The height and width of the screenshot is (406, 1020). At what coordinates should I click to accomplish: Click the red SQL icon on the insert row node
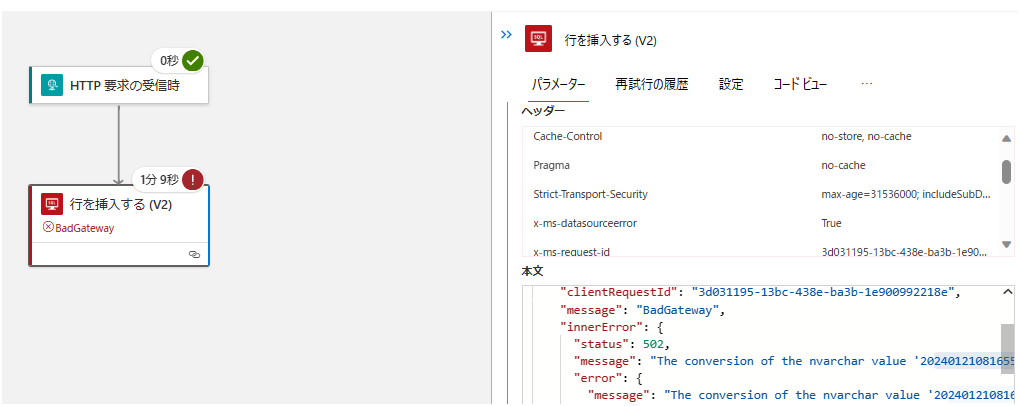pyautogui.click(x=51, y=205)
